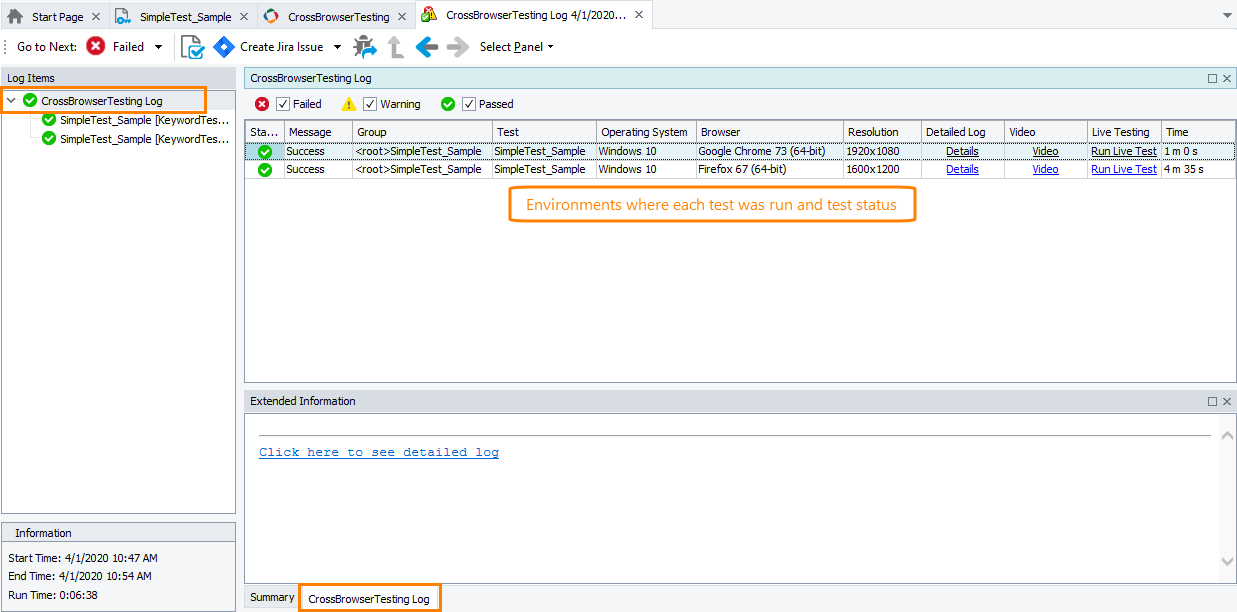Click the blue back arrow icon

[x=427, y=46]
